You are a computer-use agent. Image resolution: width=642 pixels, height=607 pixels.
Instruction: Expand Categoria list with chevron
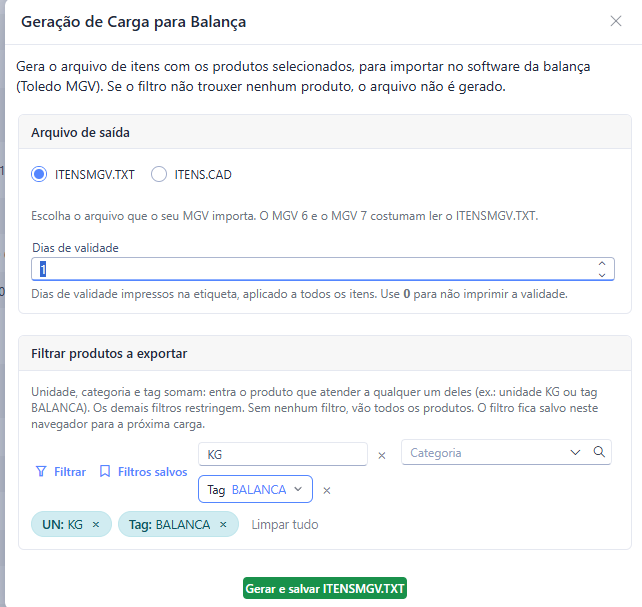pos(575,452)
